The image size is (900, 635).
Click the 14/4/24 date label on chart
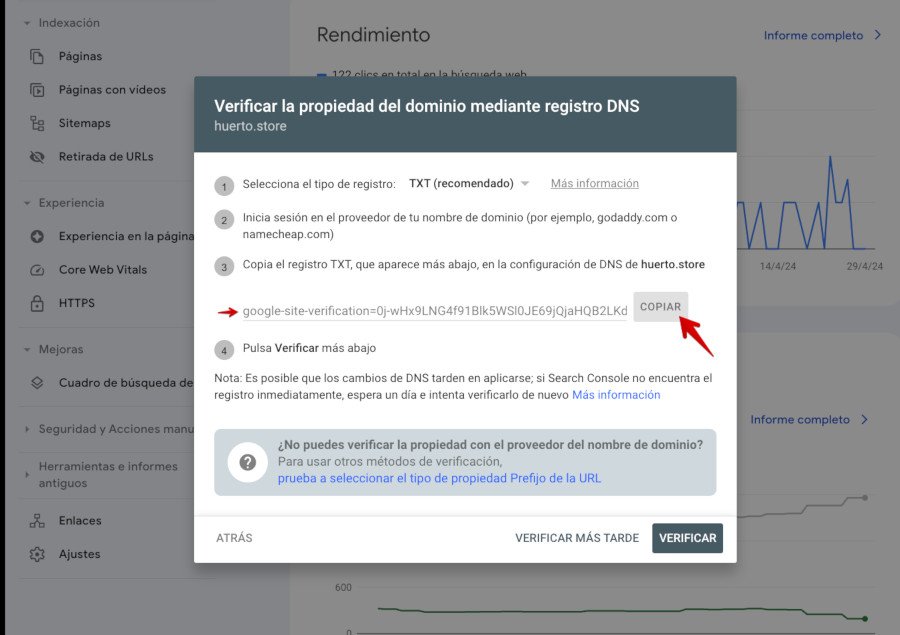[x=778, y=266]
